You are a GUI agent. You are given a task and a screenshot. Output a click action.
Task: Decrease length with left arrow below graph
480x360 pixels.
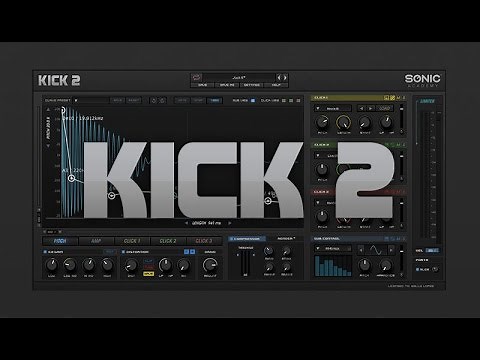click(x=186, y=223)
